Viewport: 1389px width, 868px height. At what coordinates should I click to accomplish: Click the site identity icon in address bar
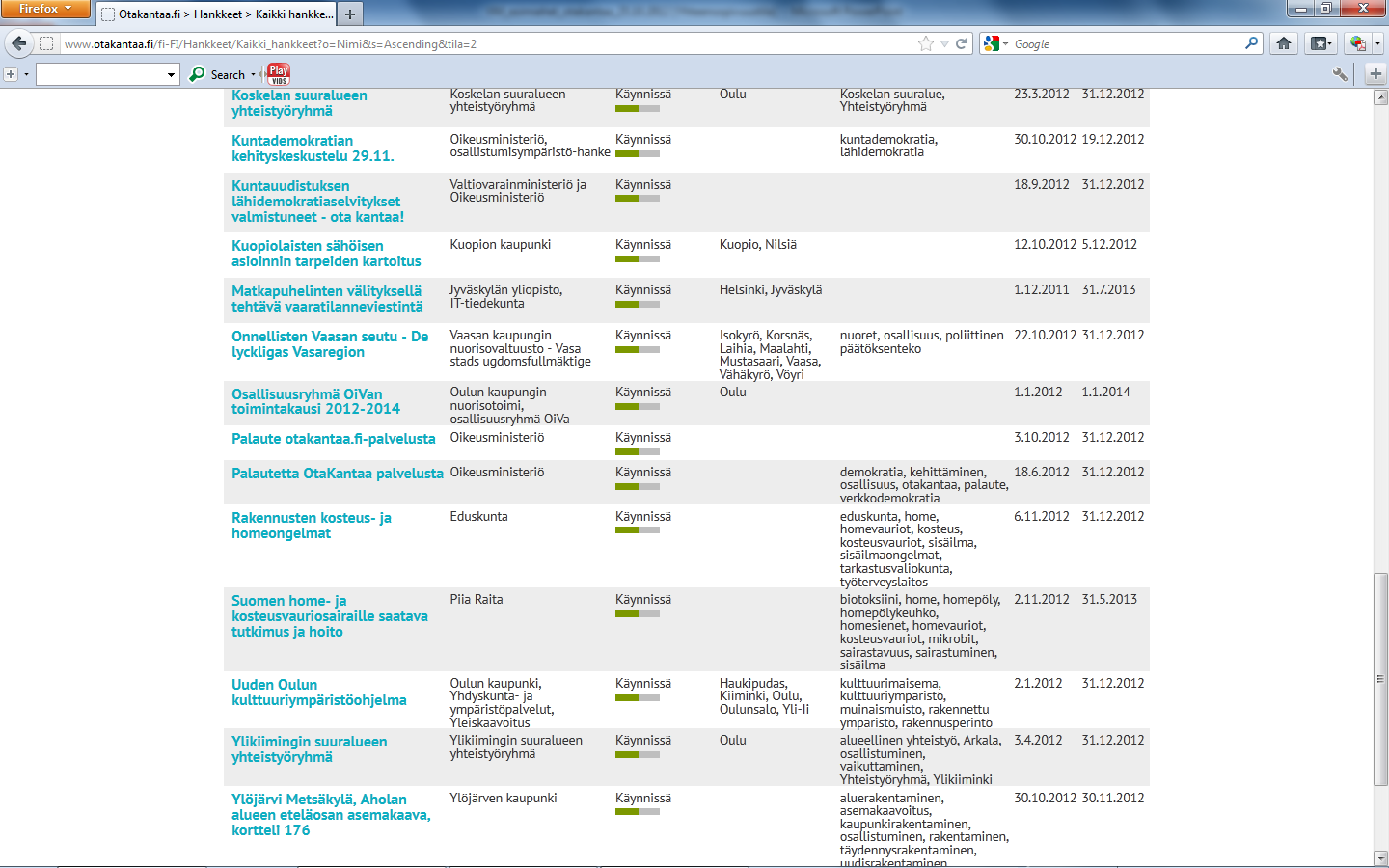[x=45, y=43]
